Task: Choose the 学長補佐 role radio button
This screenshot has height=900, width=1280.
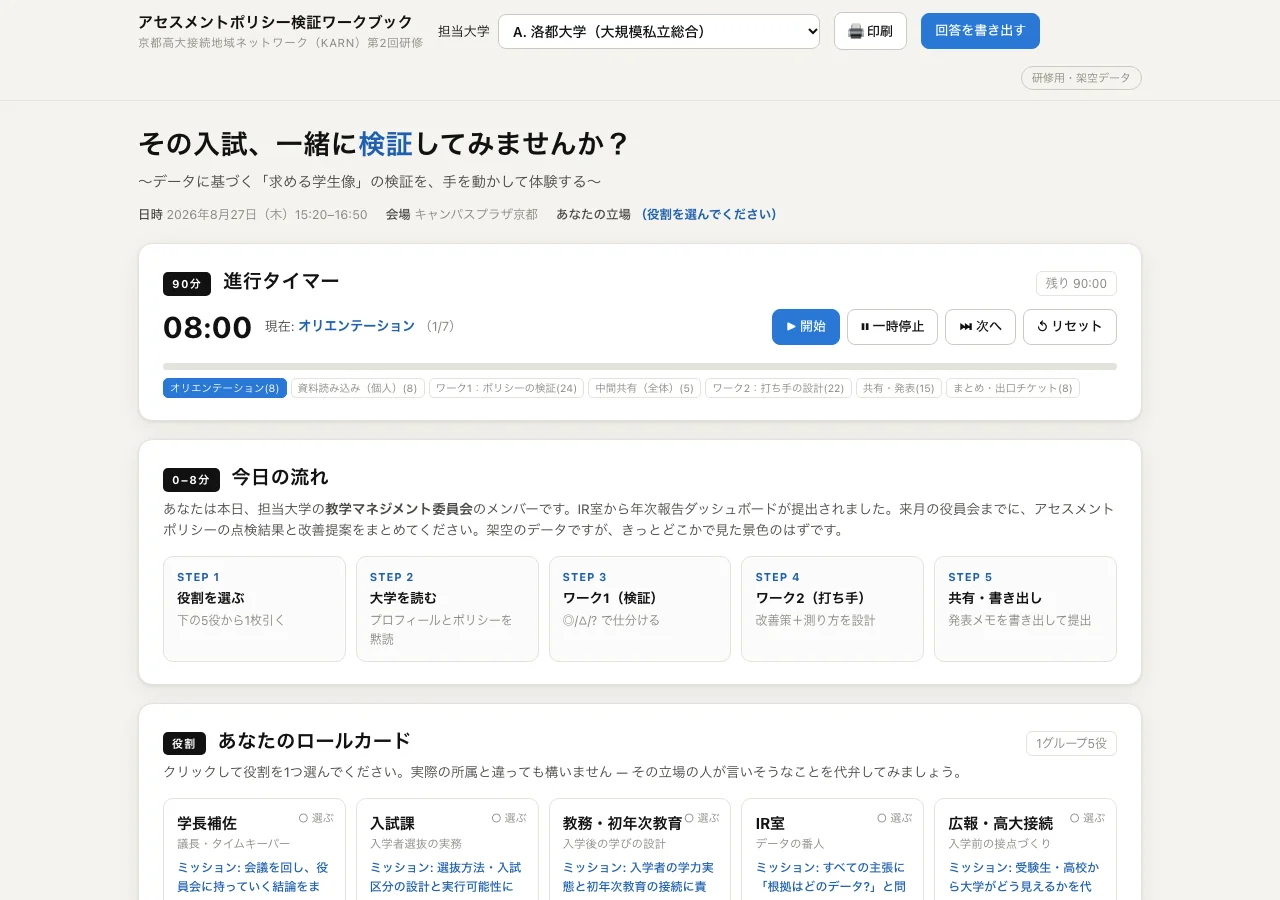Action: (x=304, y=818)
